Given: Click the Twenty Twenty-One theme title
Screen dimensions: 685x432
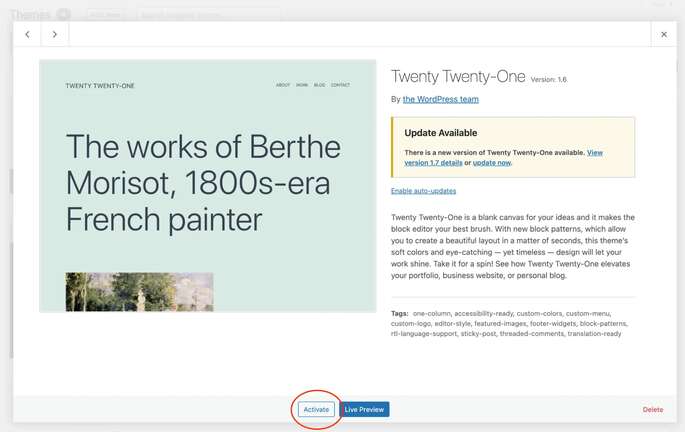Looking at the screenshot, I should tap(458, 76).
